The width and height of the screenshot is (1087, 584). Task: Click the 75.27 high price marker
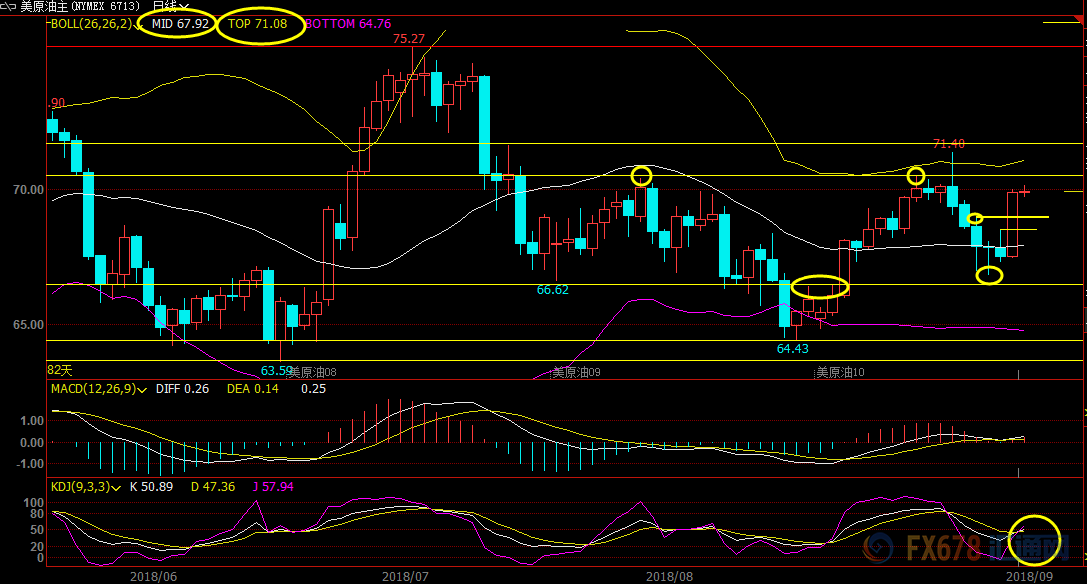408,39
